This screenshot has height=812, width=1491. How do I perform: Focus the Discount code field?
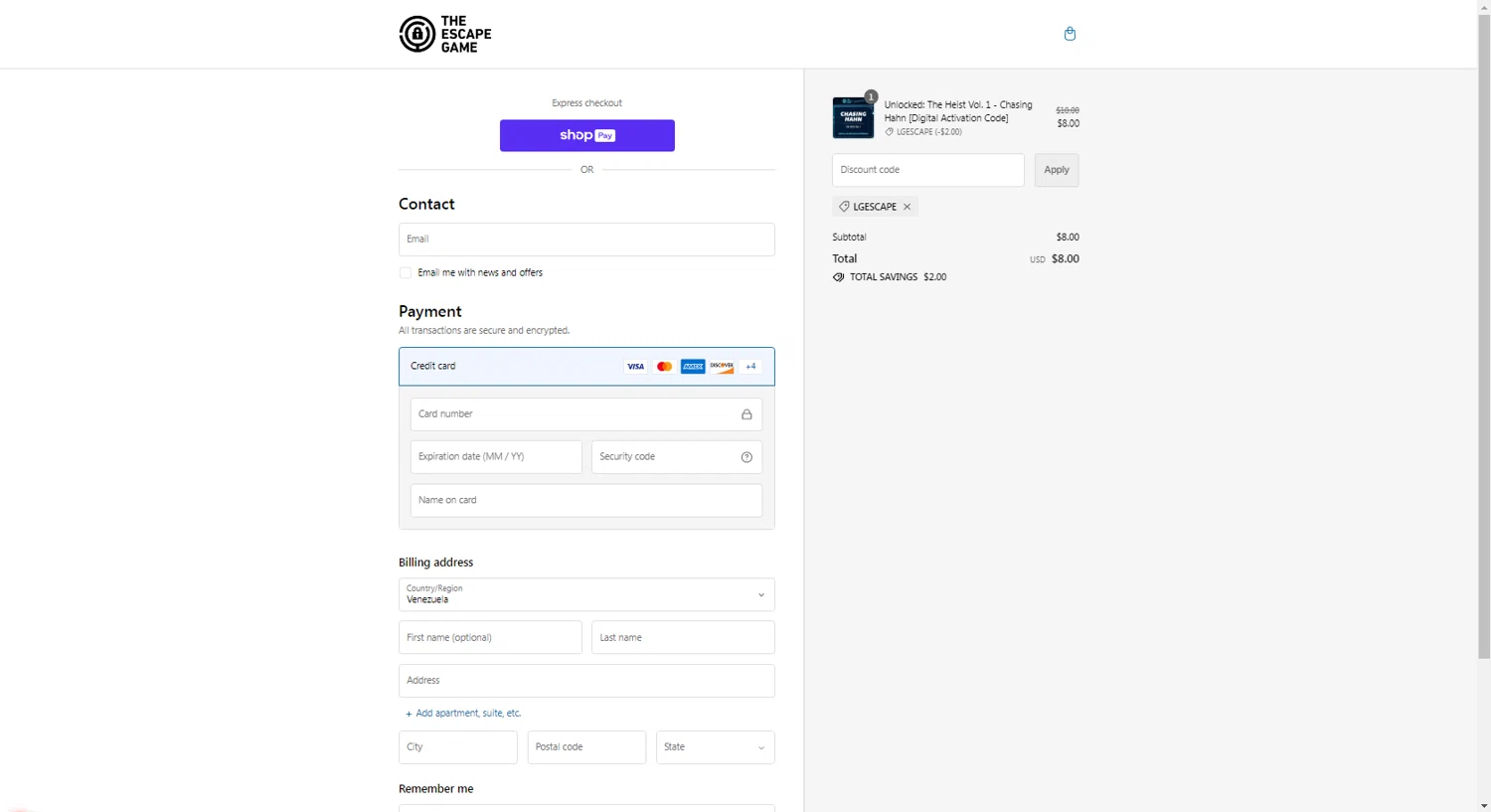click(927, 170)
